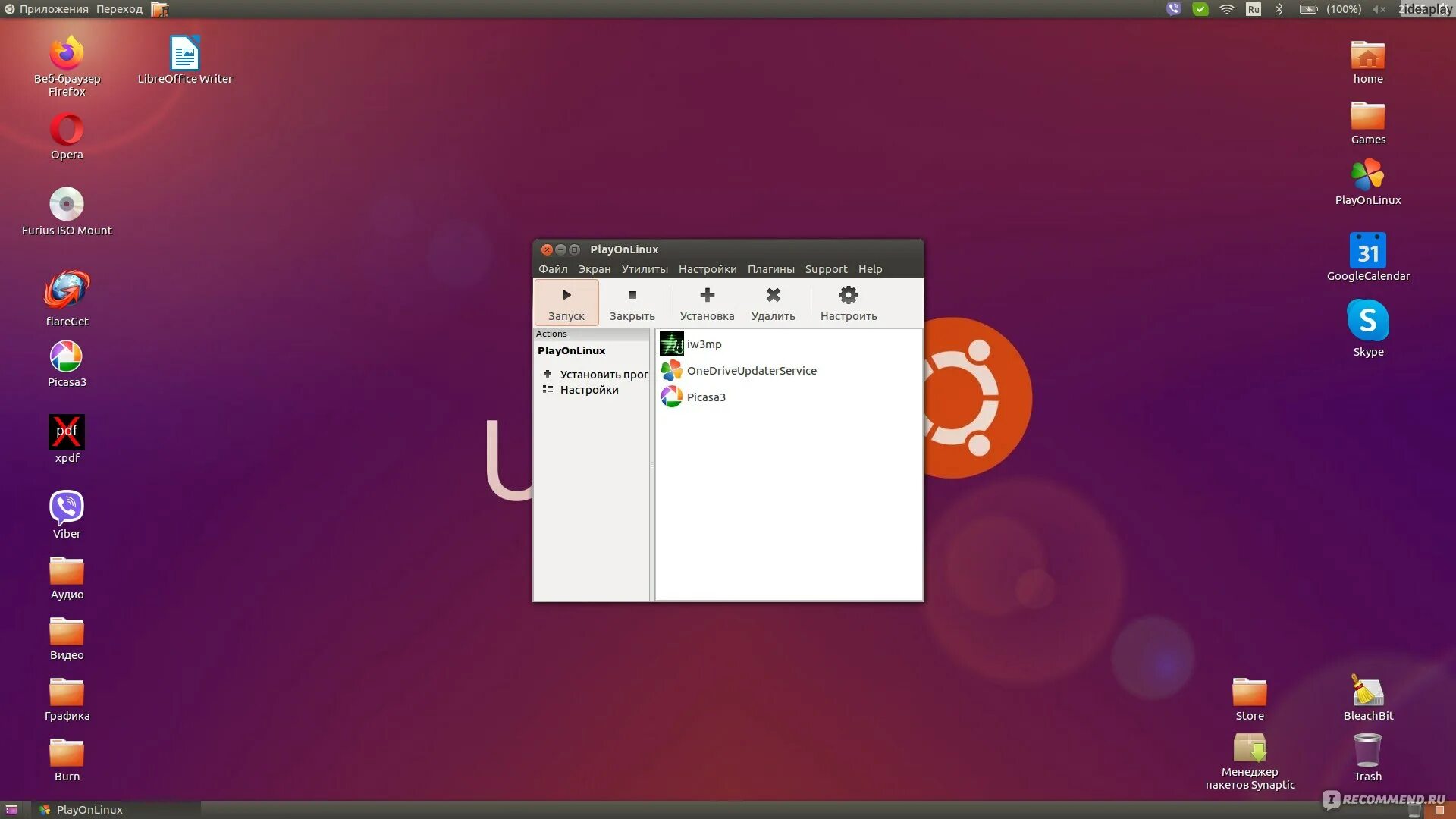This screenshot has width=1456, height=819.
Task: Open the Skype desktop icon
Action: click(x=1368, y=328)
